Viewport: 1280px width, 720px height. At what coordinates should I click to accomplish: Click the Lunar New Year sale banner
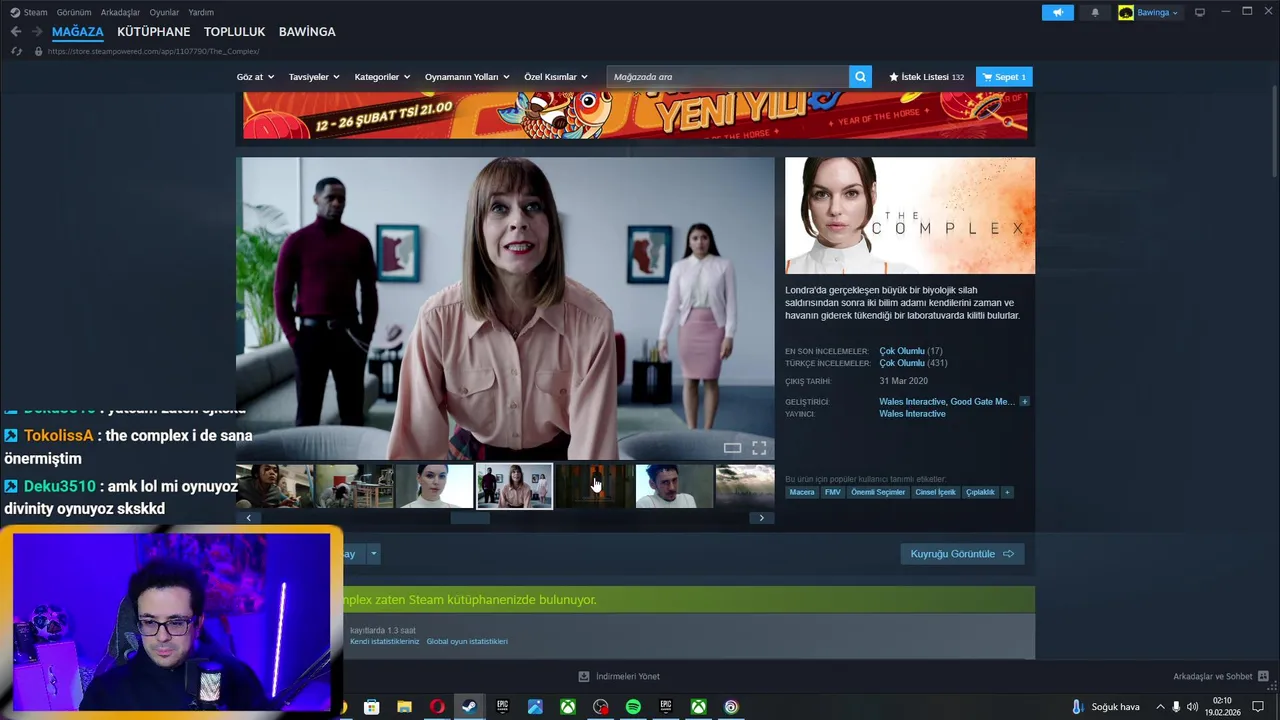(x=635, y=116)
